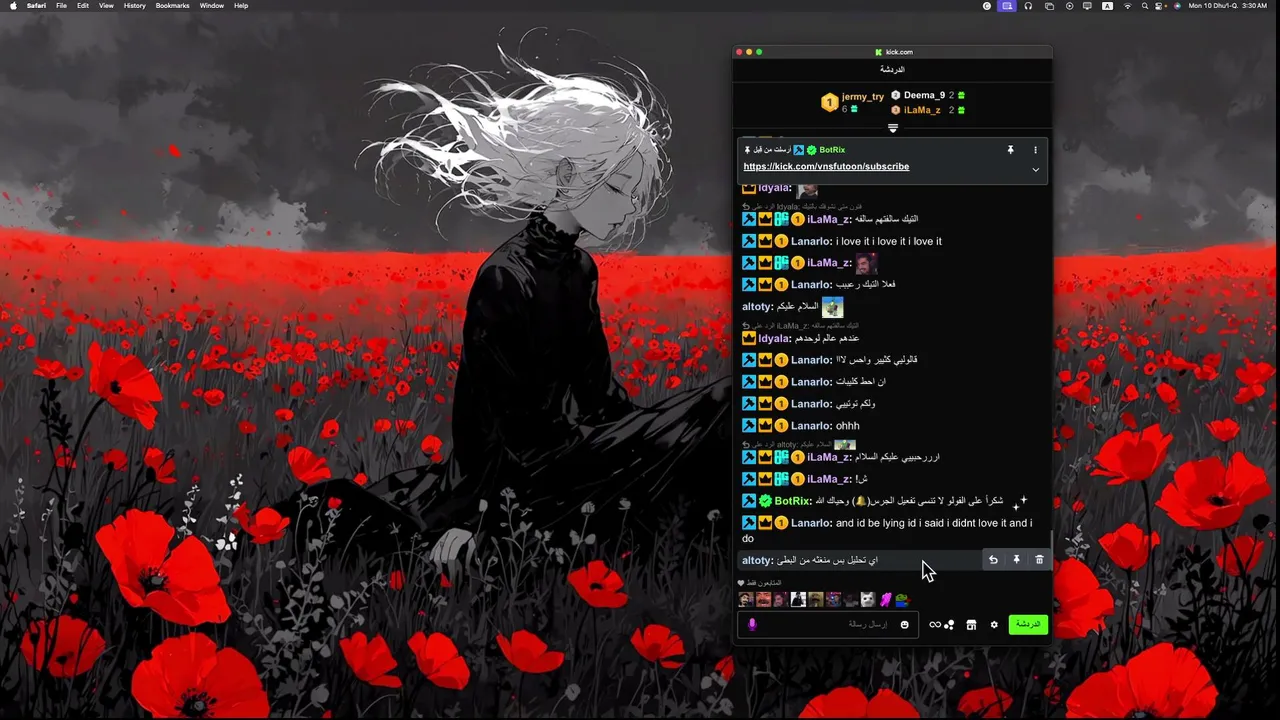1280x720 pixels.
Task: Click Deema_9 in the gift leaderboard
Action: click(924, 95)
